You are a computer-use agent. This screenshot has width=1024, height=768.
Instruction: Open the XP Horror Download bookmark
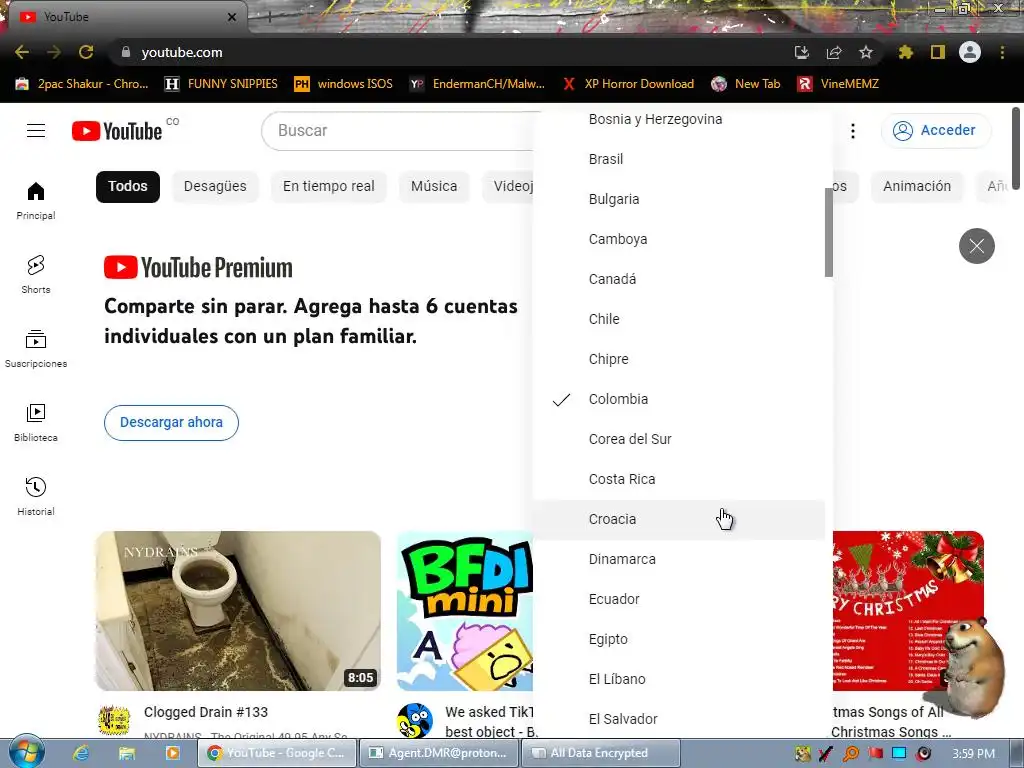coord(629,84)
